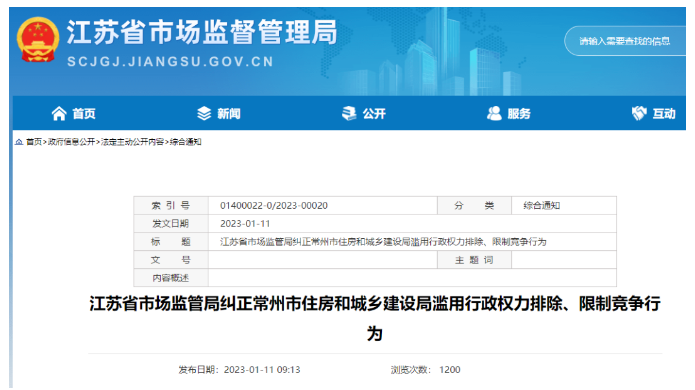The width and height of the screenshot is (695, 390).
Task: Click the stacked layers icon beside 新闻
Action: [204, 113]
